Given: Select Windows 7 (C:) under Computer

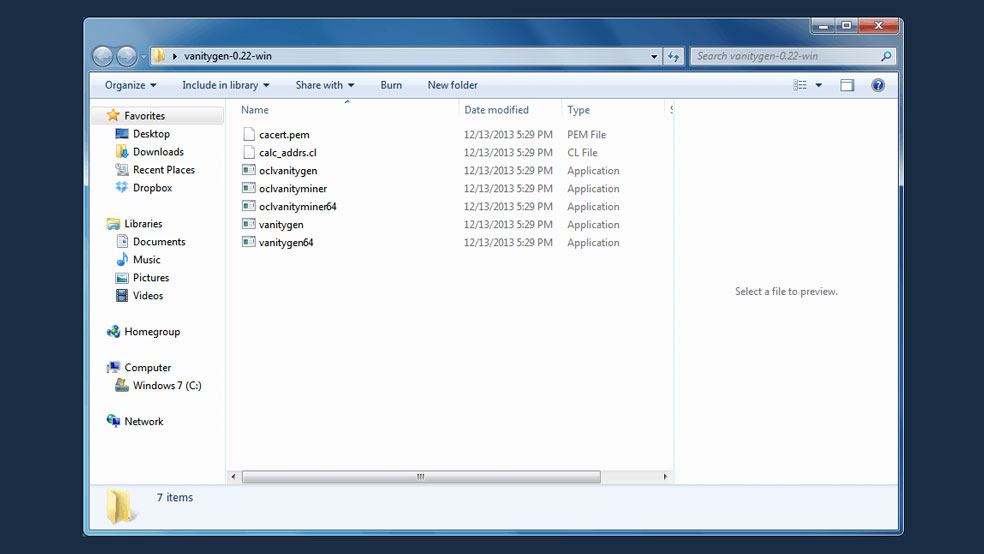Looking at the screenshot, I should click(167, 385).
